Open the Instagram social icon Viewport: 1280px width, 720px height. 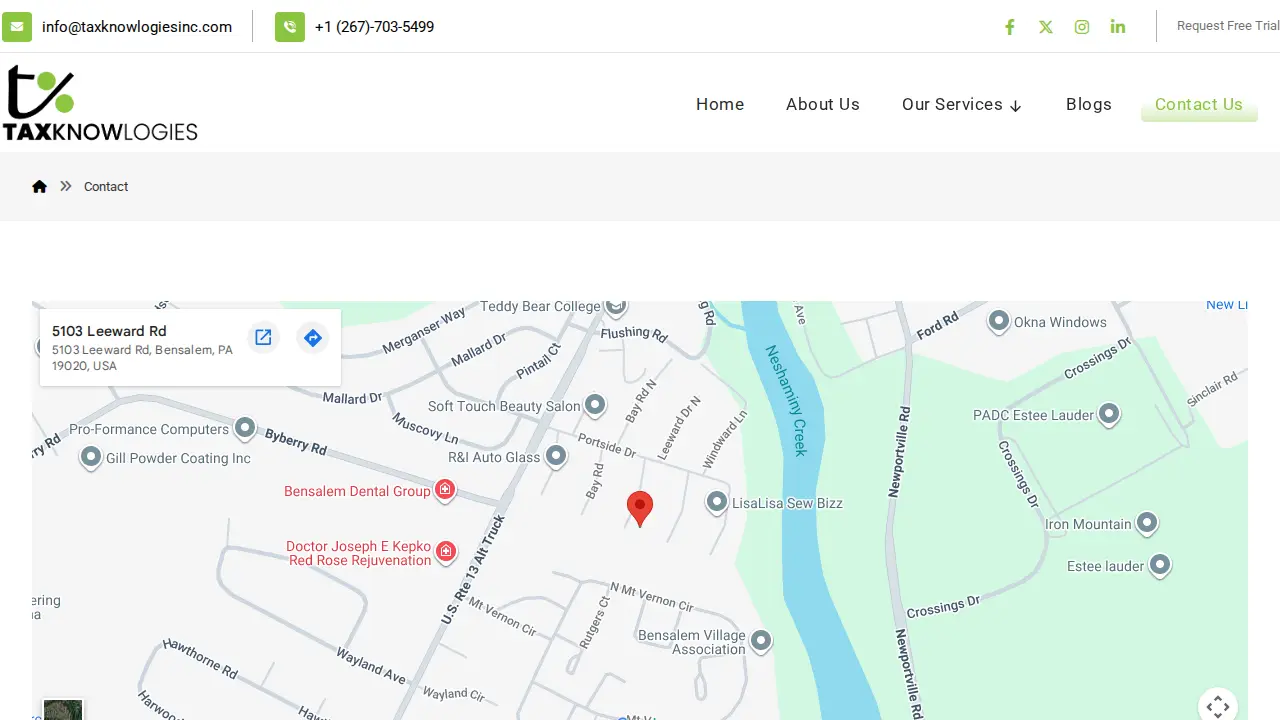(x=1082, y=27)
